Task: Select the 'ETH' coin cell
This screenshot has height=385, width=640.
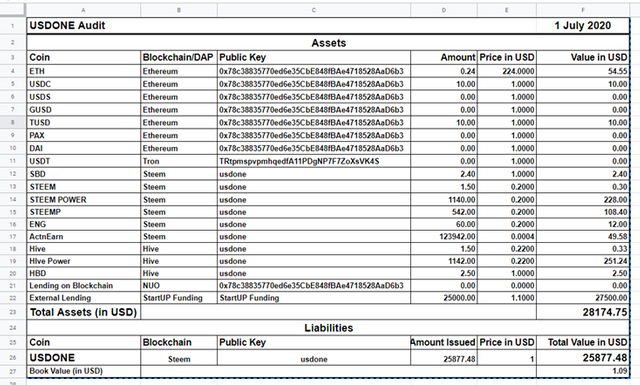Action: [x=83, y=71]
